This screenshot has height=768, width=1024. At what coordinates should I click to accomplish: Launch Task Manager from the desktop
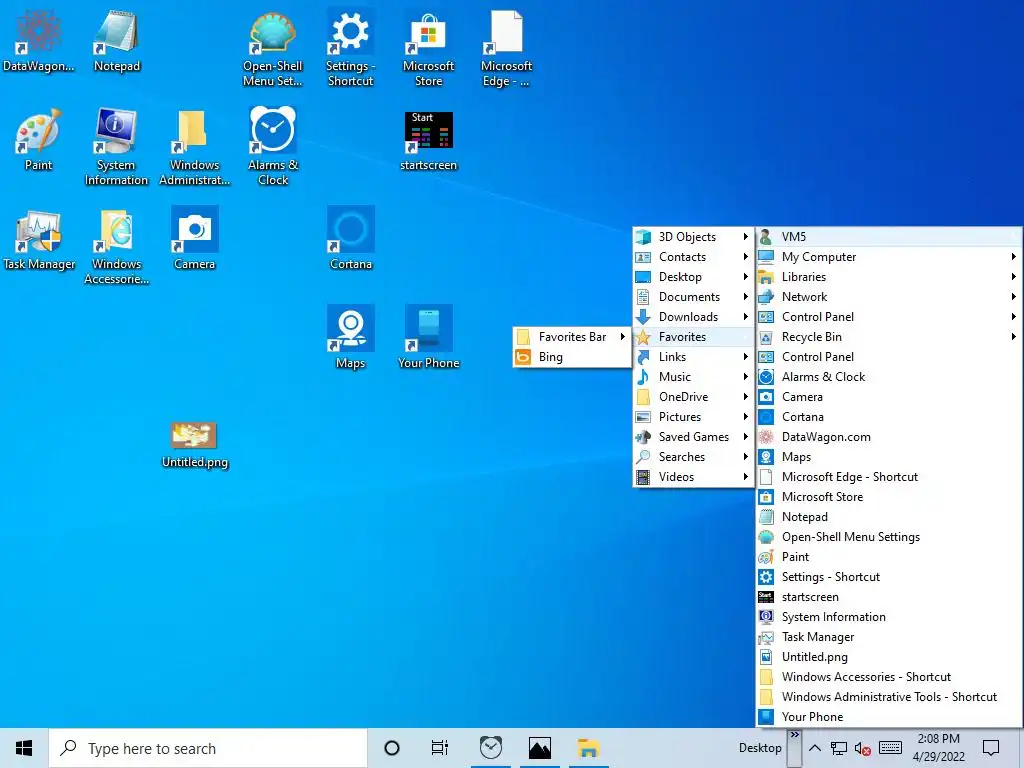pos(39,239)
